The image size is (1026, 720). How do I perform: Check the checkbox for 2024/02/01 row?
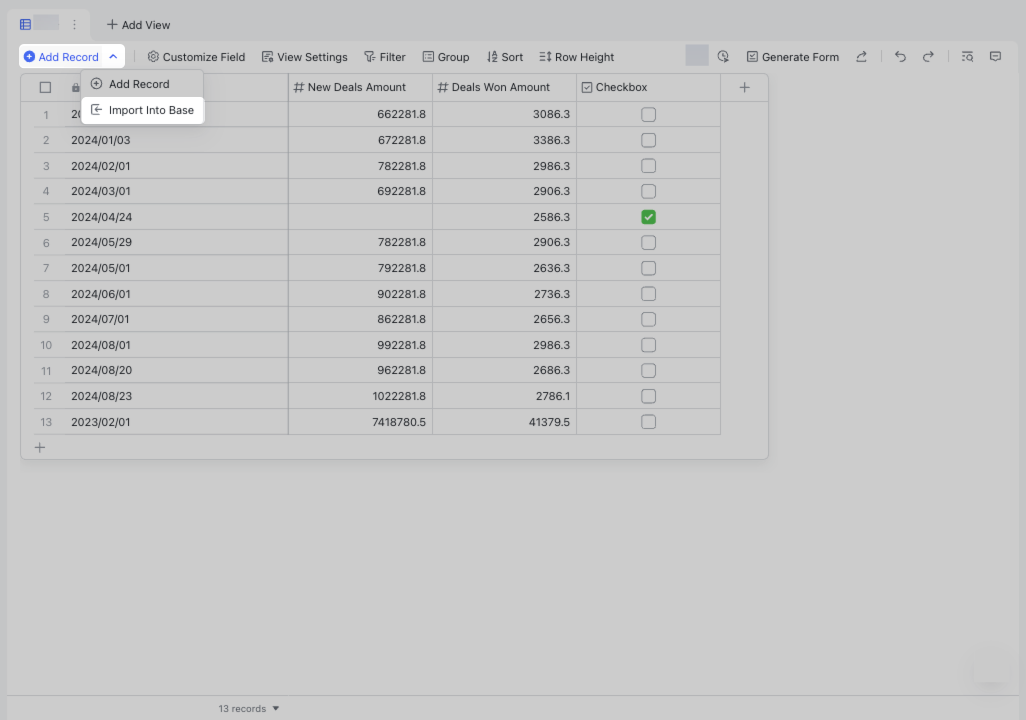tap(648, 166)
